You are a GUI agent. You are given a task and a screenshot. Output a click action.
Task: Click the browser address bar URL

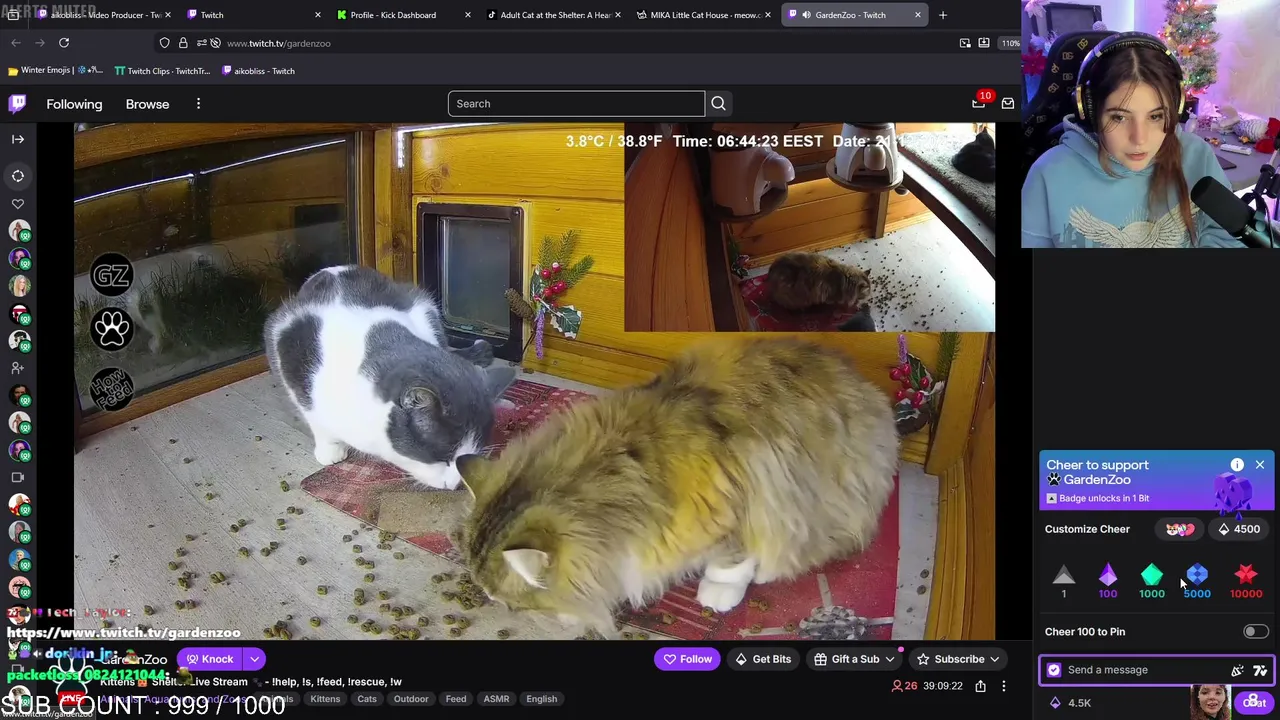click(x=278, y=43)
